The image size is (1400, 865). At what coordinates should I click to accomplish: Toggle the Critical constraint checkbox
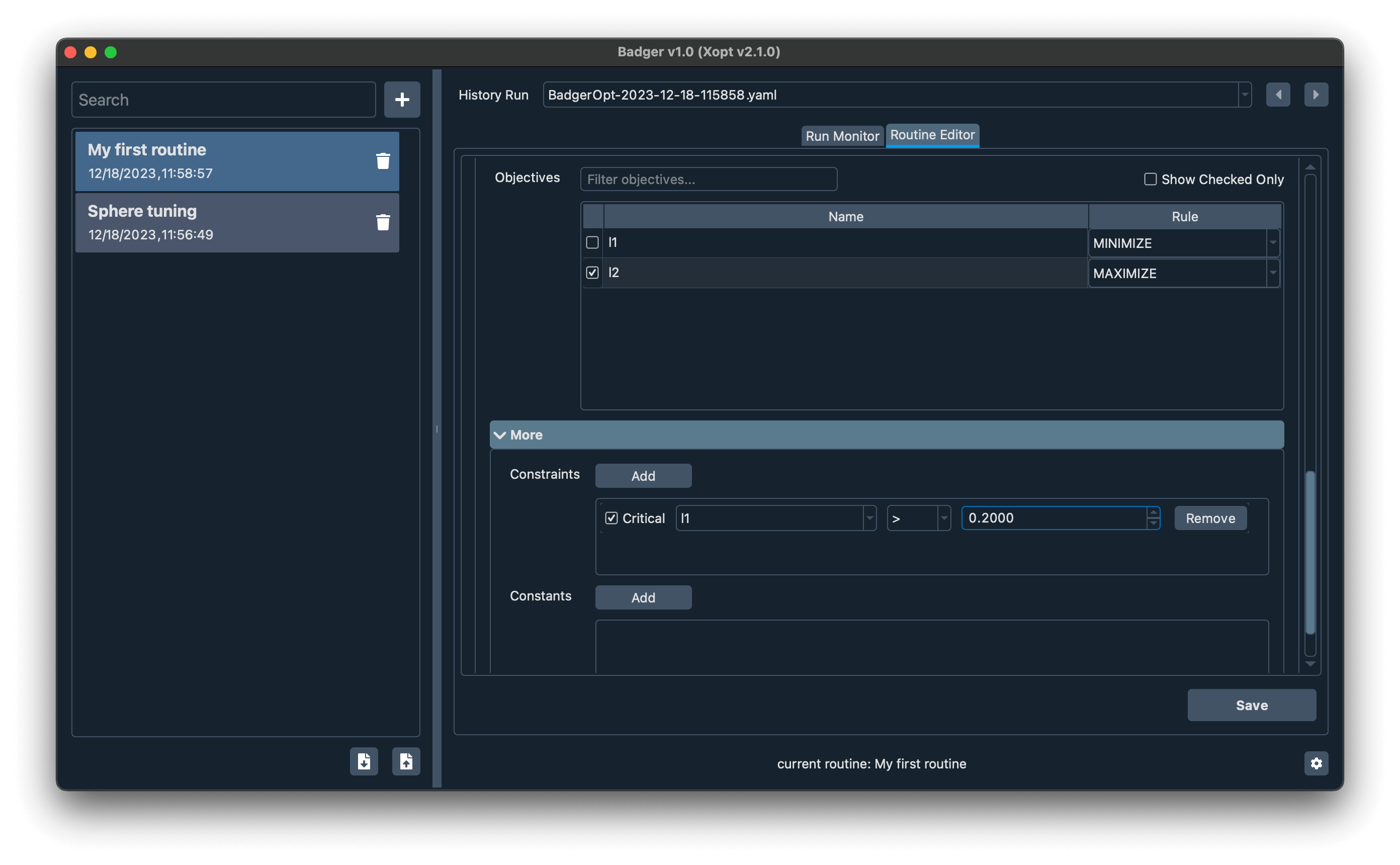(x=612, y=518)
